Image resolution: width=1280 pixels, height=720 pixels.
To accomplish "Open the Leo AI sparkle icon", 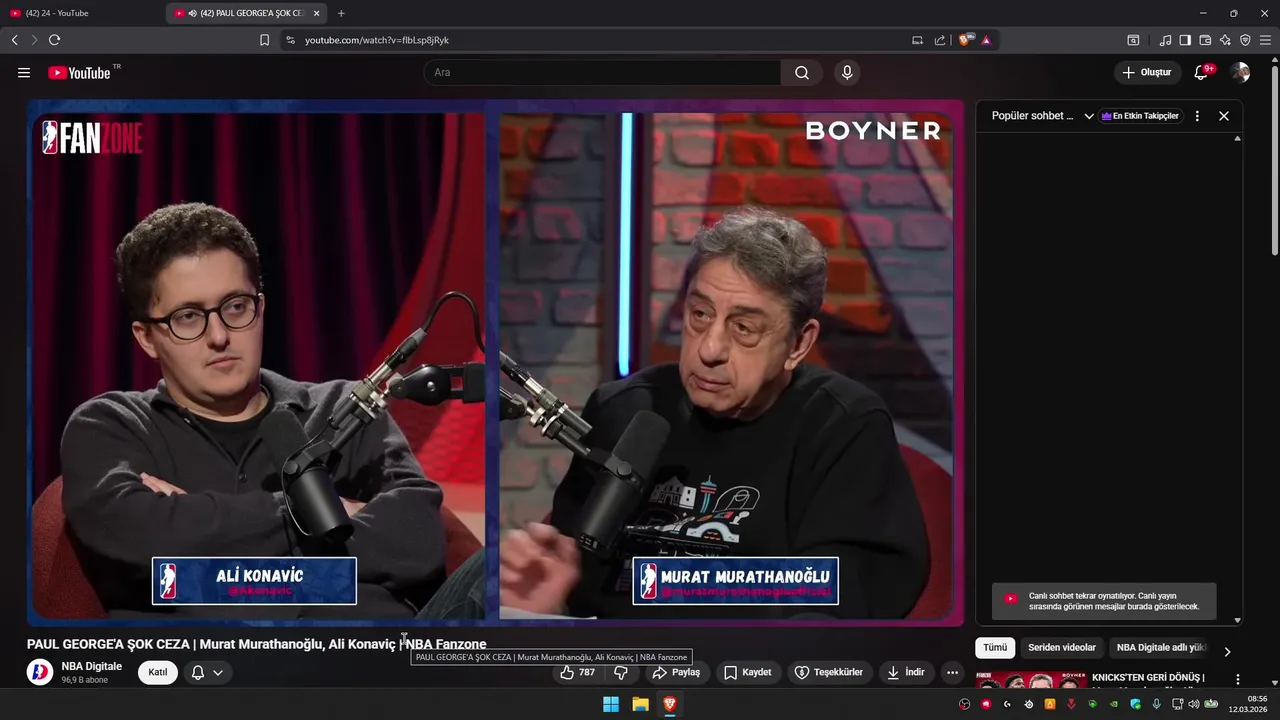I will click(x=1225, y=40).
